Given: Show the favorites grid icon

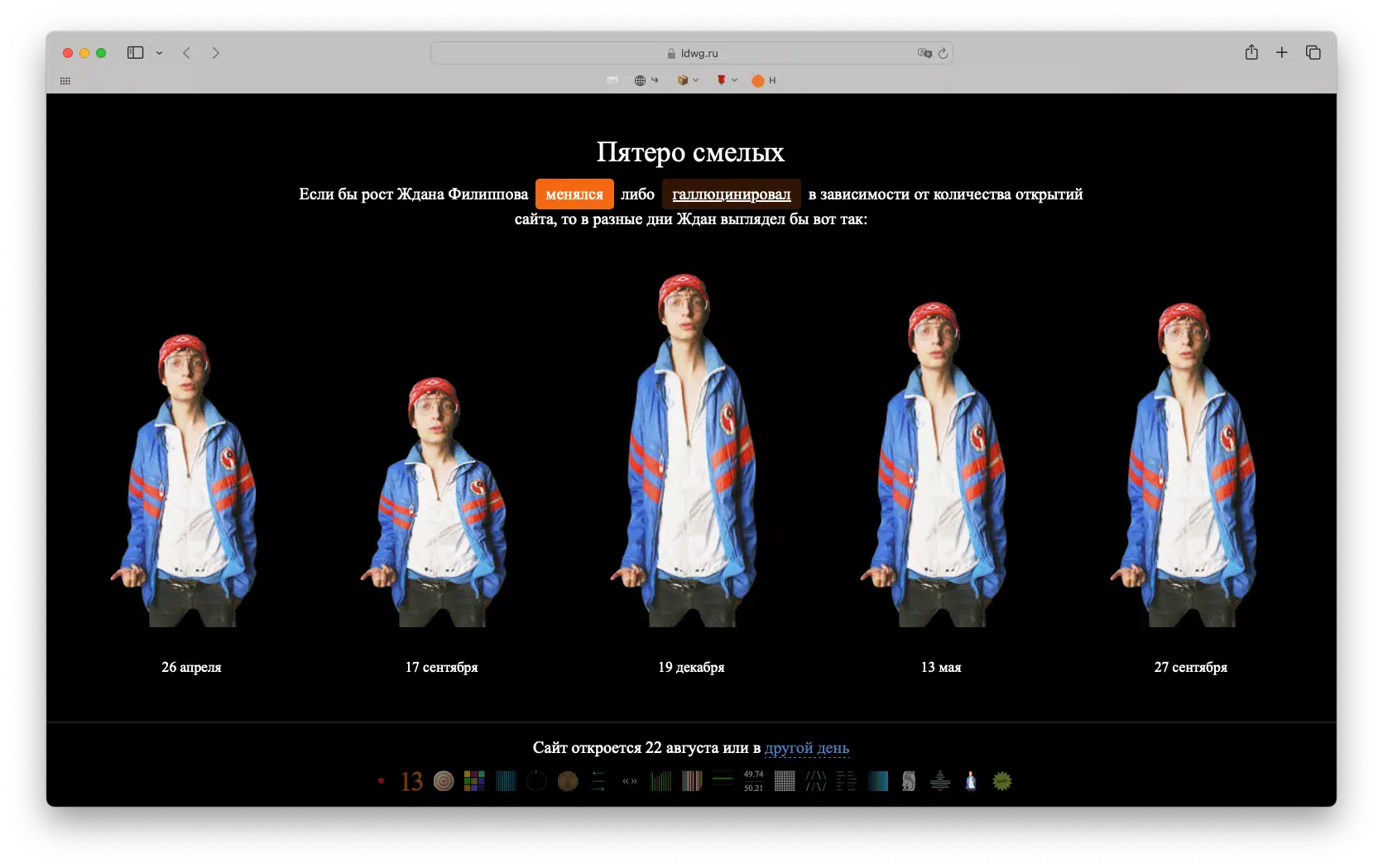Looking at the screenshot, I should (65, 80).
